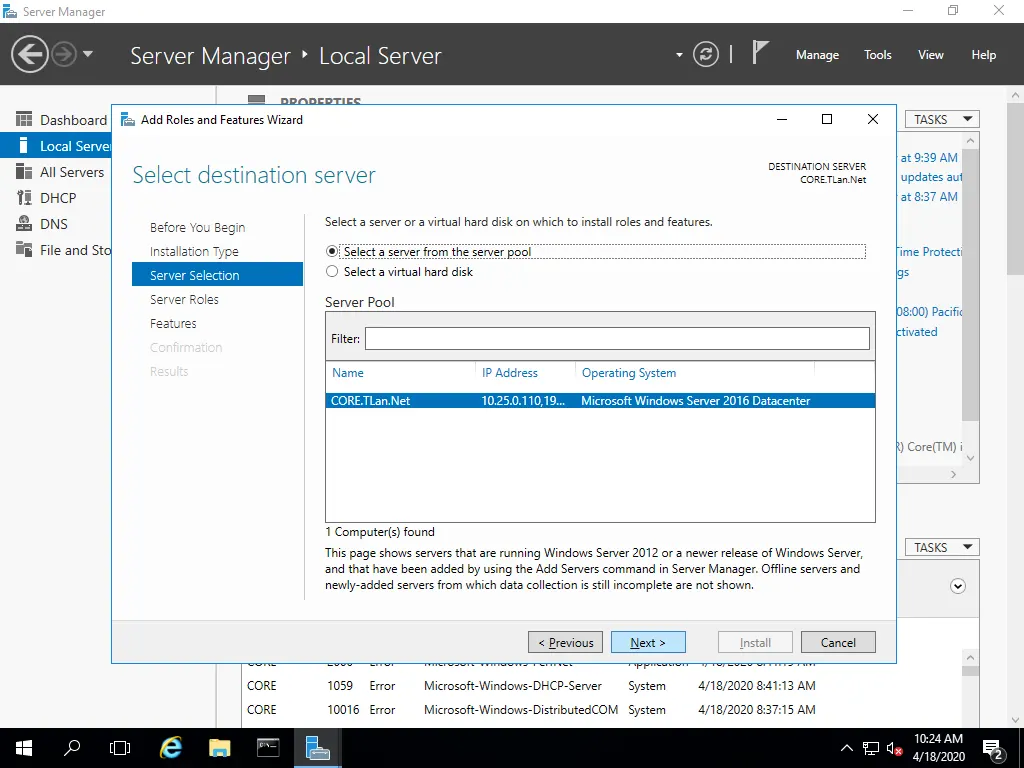Screen dimensions: 1024x768
Task: Click the events list scroll-up arrow
Action: pyautogui.click(x=970, y=657)
